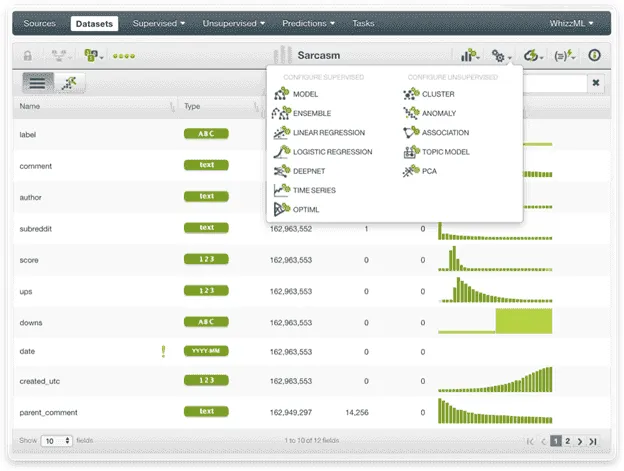This screenshot has height=471, width=624.
Task: Click the text type badge for subreddit
Action: click(206, 228)
